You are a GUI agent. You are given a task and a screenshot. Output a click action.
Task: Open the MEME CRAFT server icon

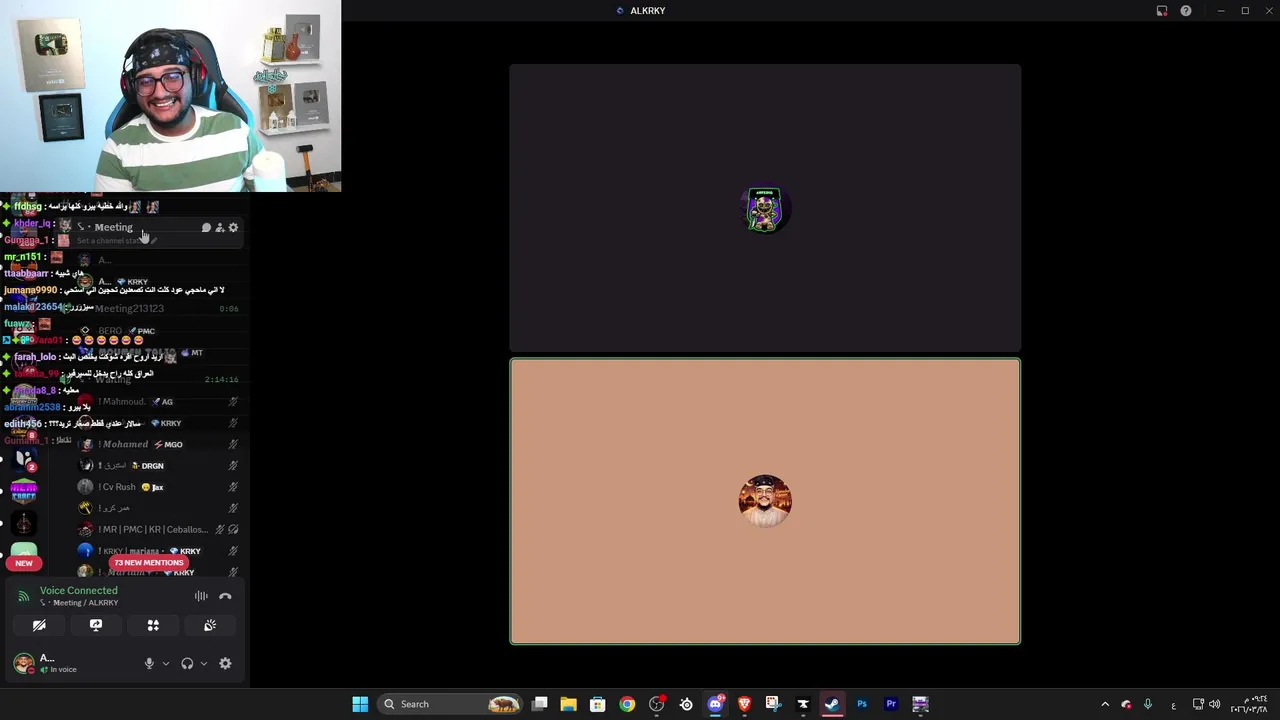(x=24, y=490)
